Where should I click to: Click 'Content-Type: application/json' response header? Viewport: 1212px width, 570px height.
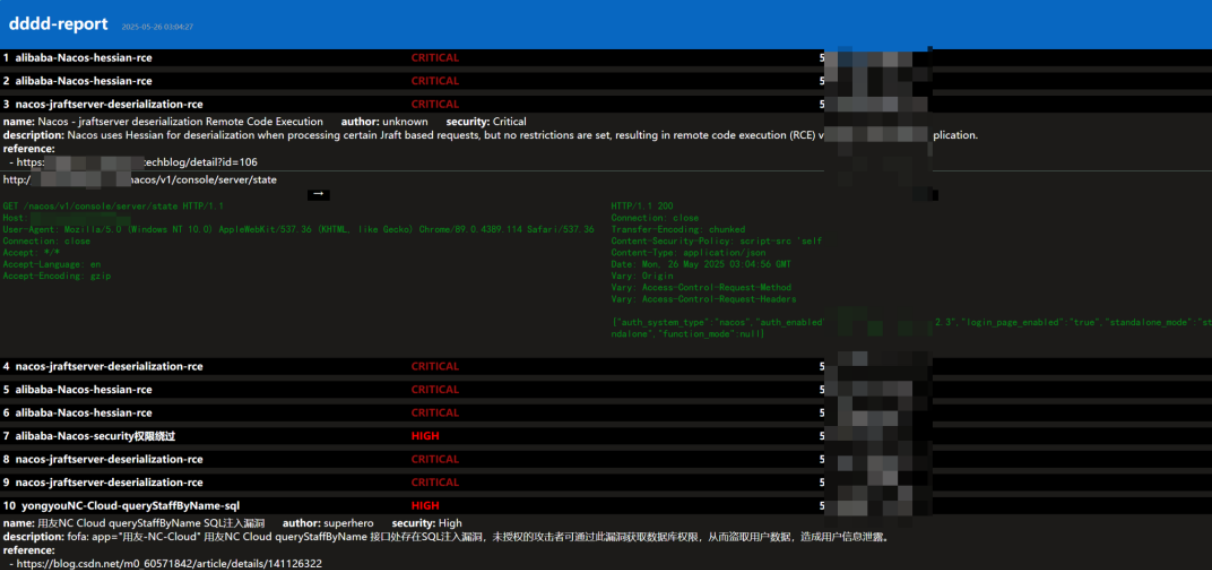click(691, 253)
